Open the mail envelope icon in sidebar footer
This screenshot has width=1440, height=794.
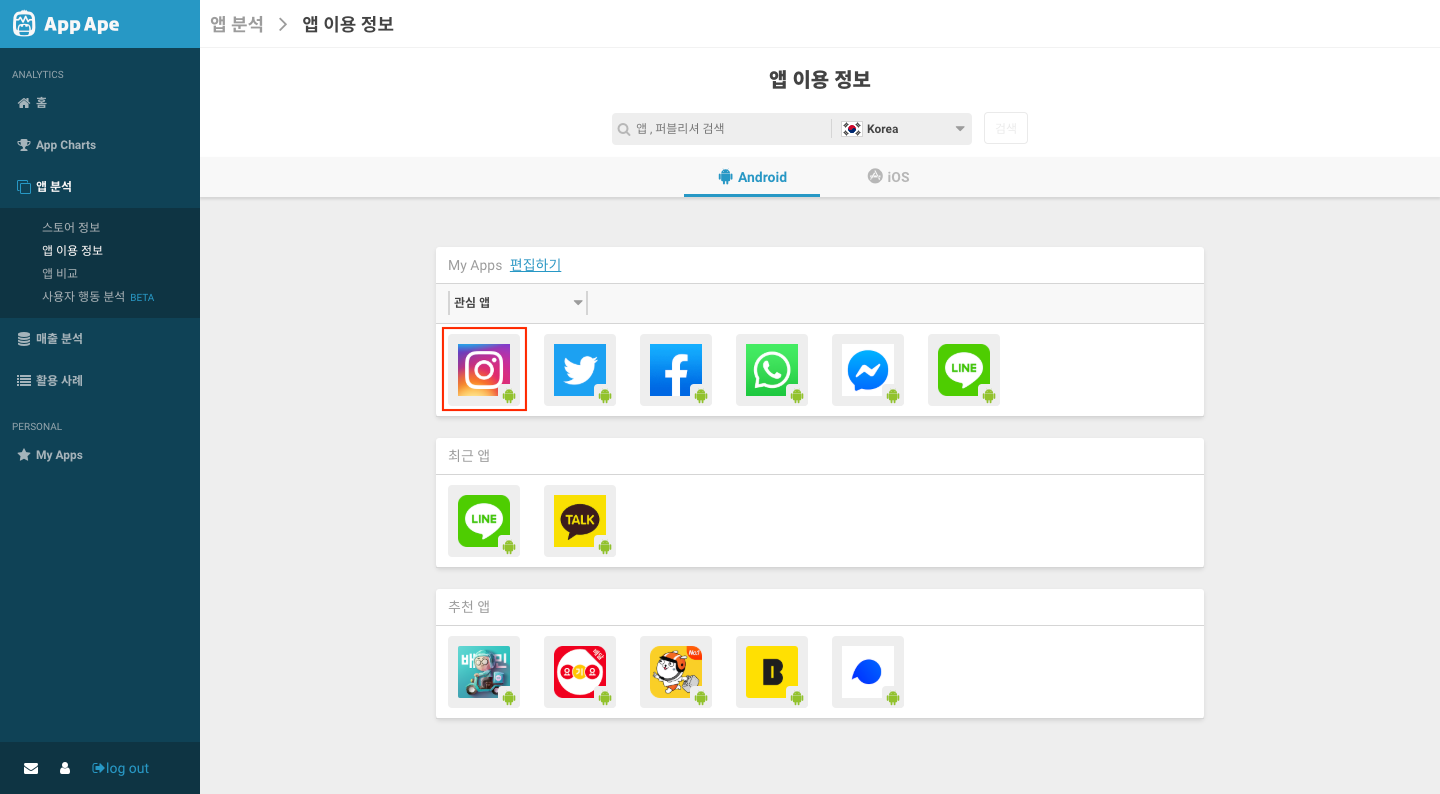(x=31, y=768)
